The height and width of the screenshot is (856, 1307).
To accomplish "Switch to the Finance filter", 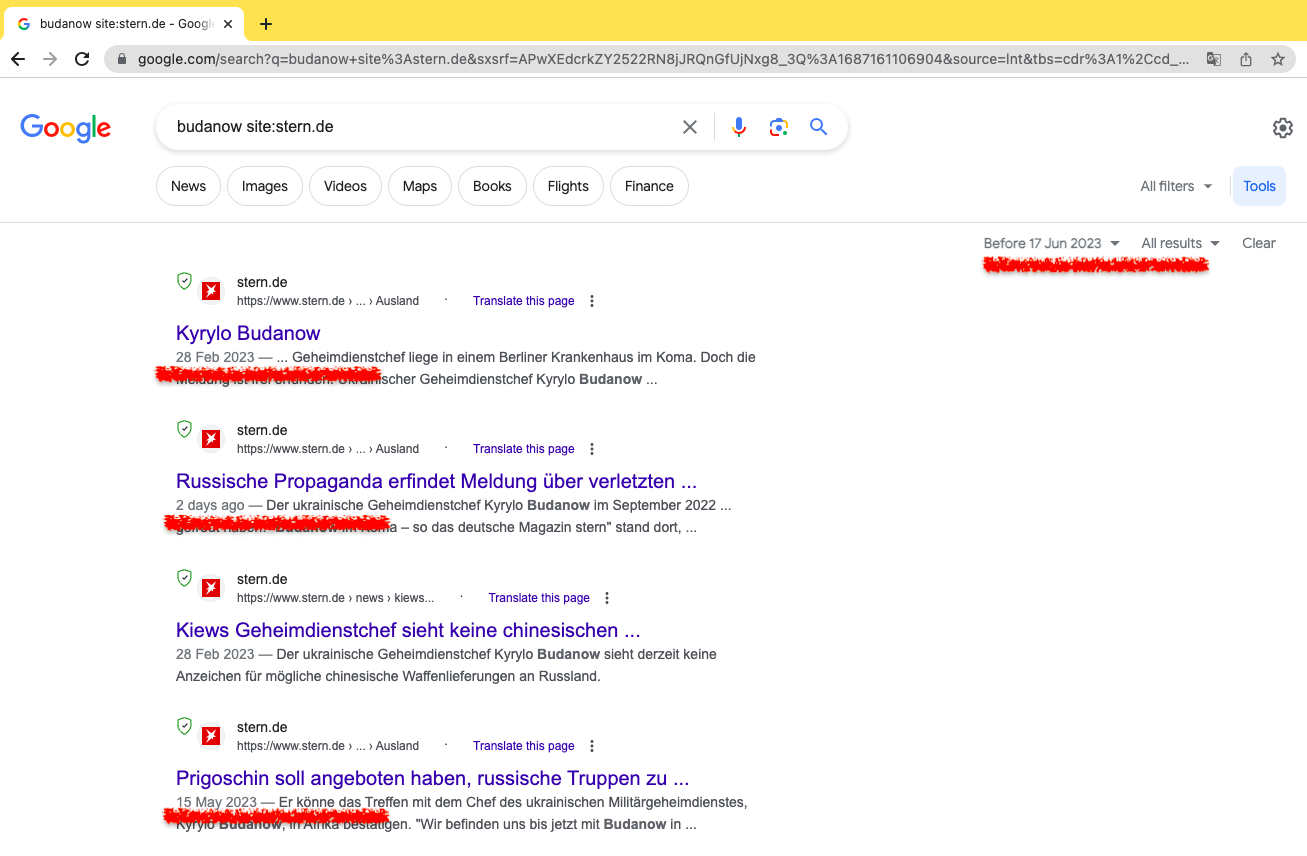I will pyautogui.click(x=649, y=186).
